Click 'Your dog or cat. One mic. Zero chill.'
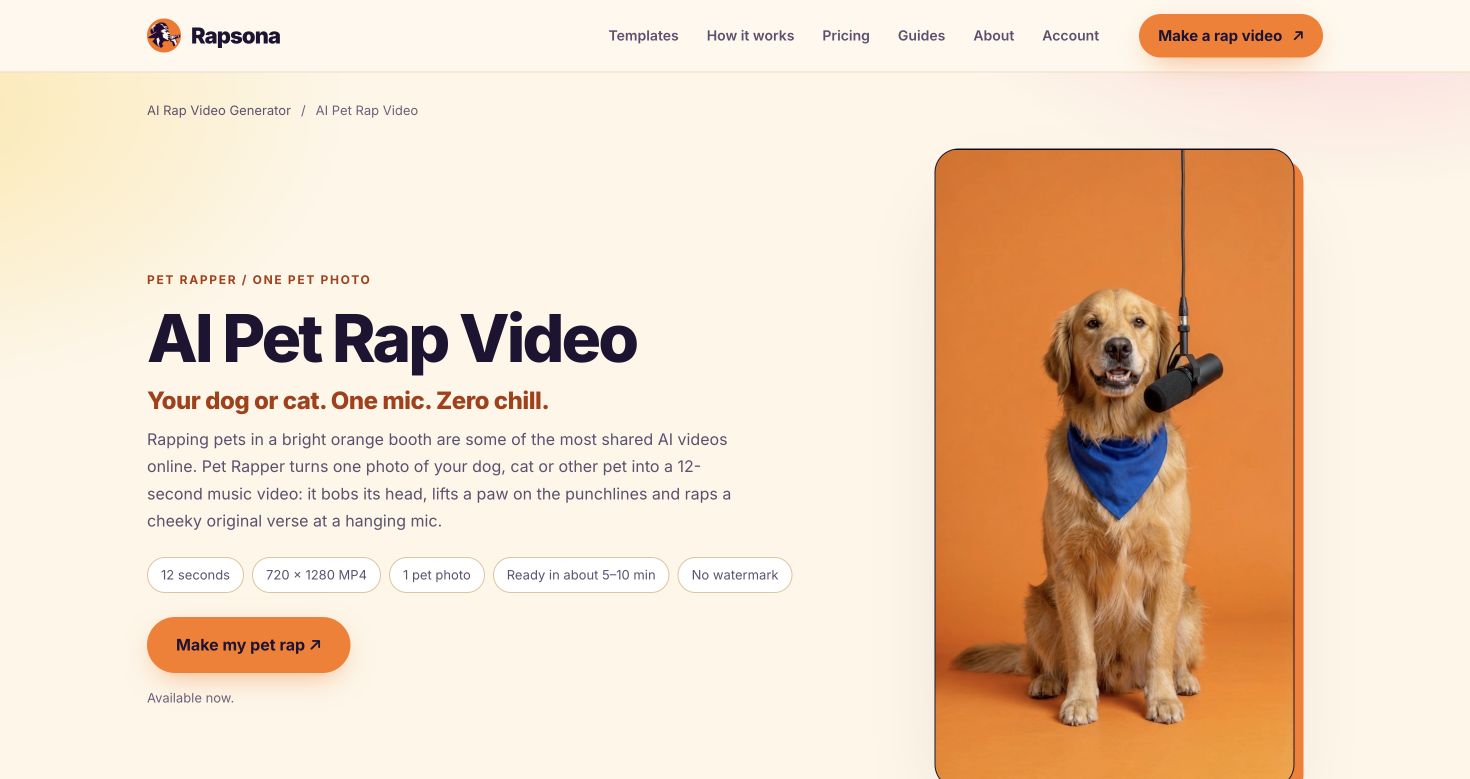 348,401
